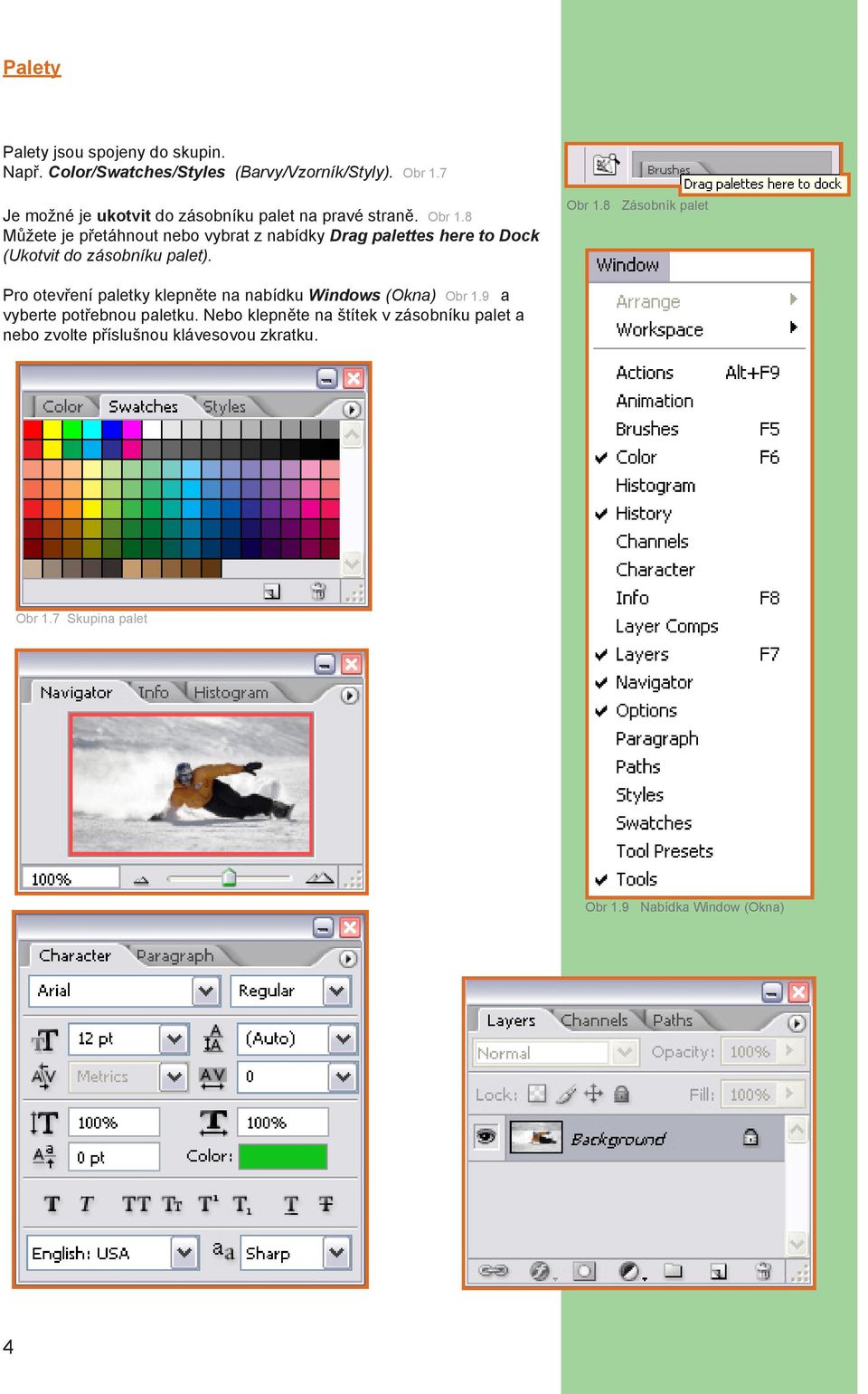Open font style dropdown showing Regular
This screenshot has width=868, height=1394.
pyautogui.click(x=336, y=991)
